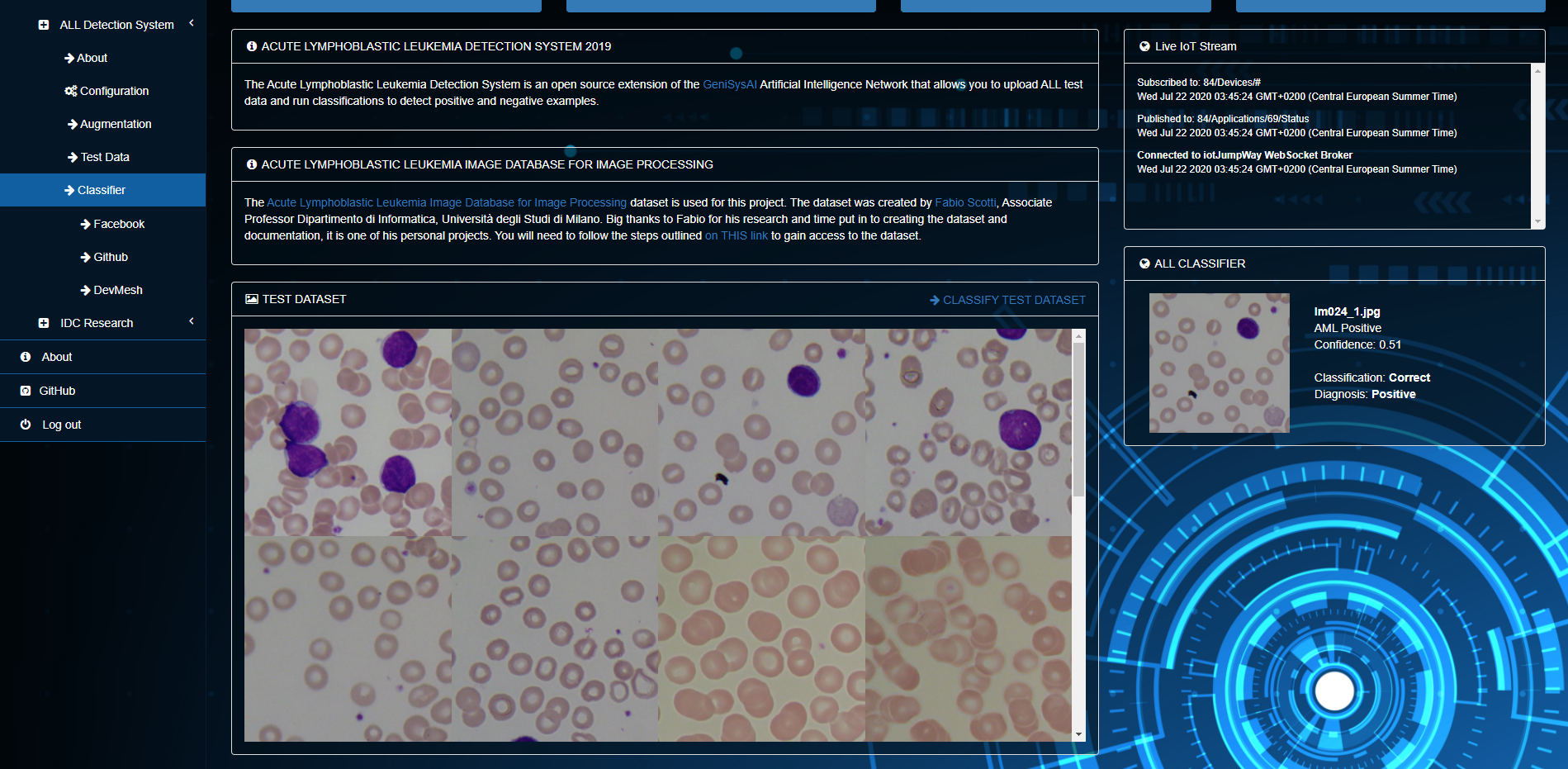Open Fabio Scotti's link
1568x769 pixels.
965,202
